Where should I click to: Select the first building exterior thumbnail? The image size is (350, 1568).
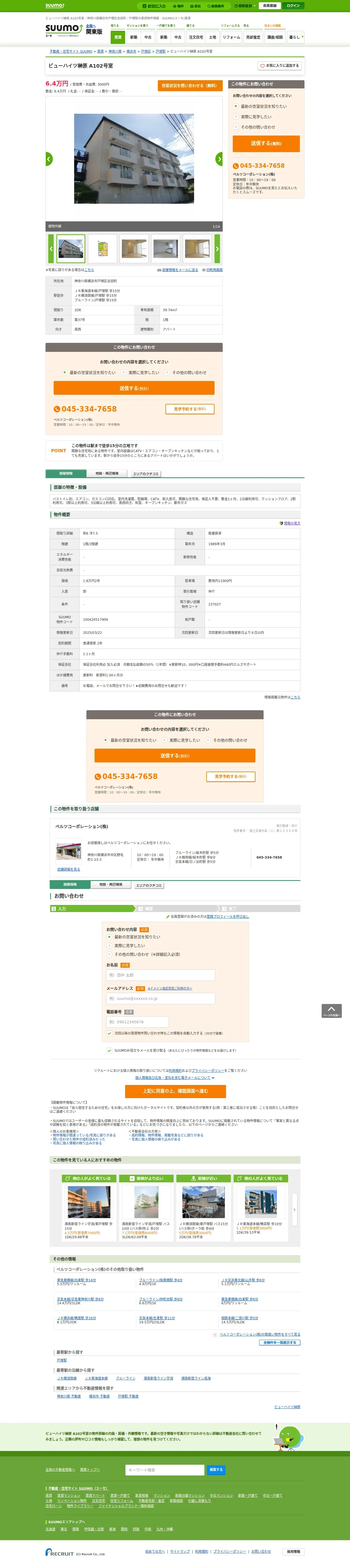pos(71,249)
